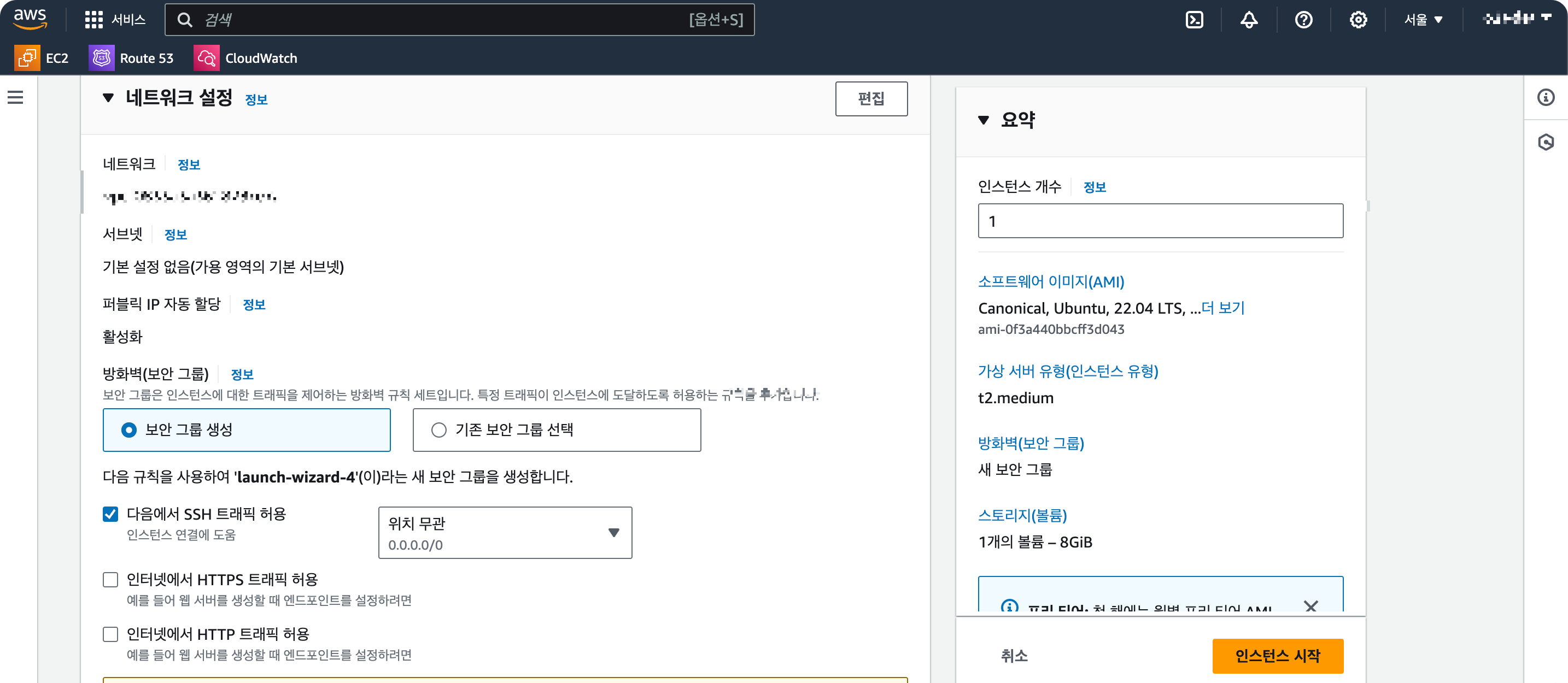Image resolution: width=1568 pixels, height=683 pixels.
Task: Enable HTTPS traffic from internet checkbox
Action: [110, 580]
